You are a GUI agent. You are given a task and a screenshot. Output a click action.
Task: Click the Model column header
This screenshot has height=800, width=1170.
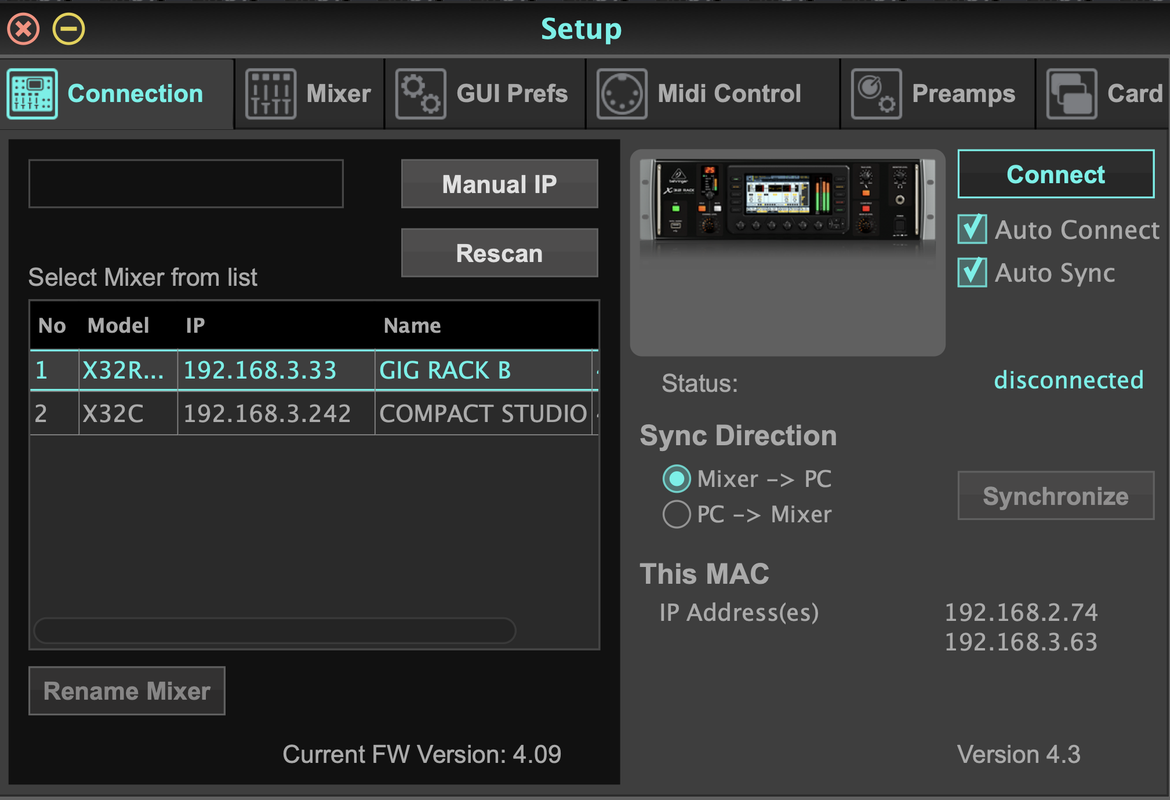pos(118,325)
